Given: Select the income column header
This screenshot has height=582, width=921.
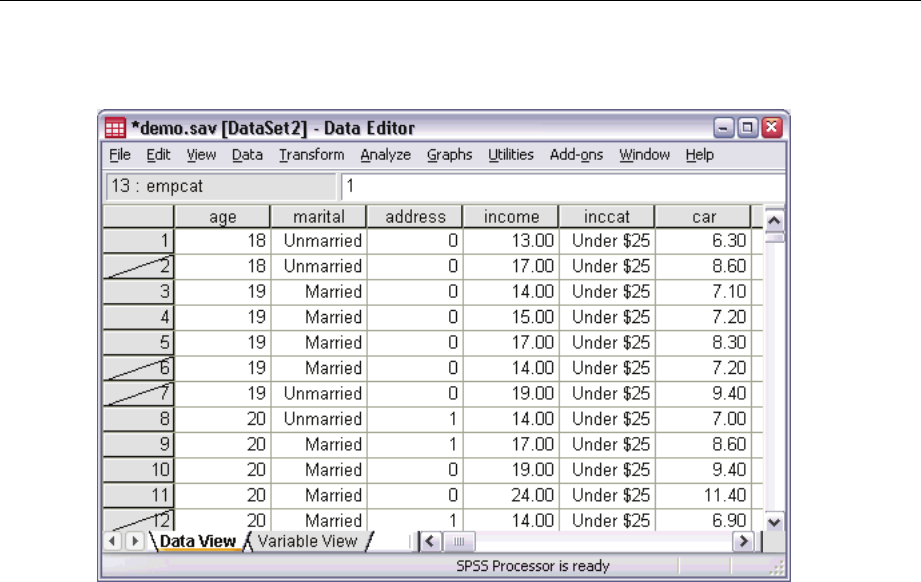Looking at the screenshot, I should tap(511, 217).
